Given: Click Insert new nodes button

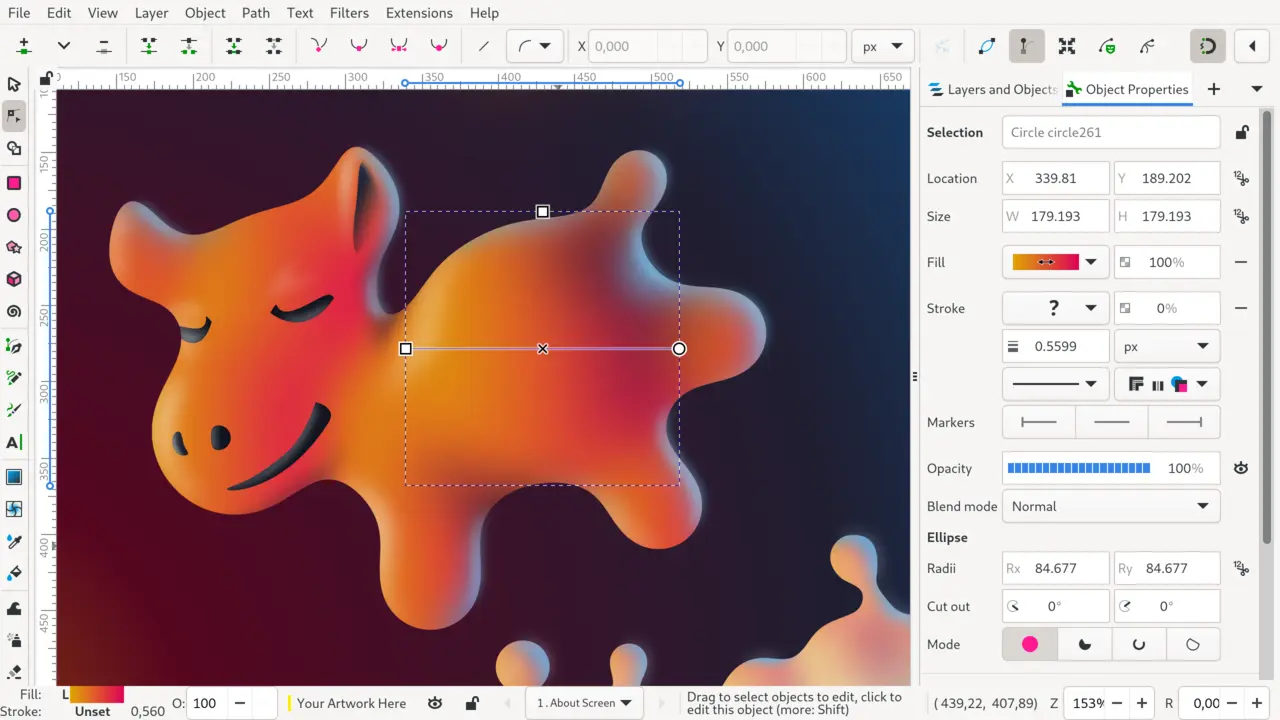Looking at the screenshot, I should [x=24, y=46].
